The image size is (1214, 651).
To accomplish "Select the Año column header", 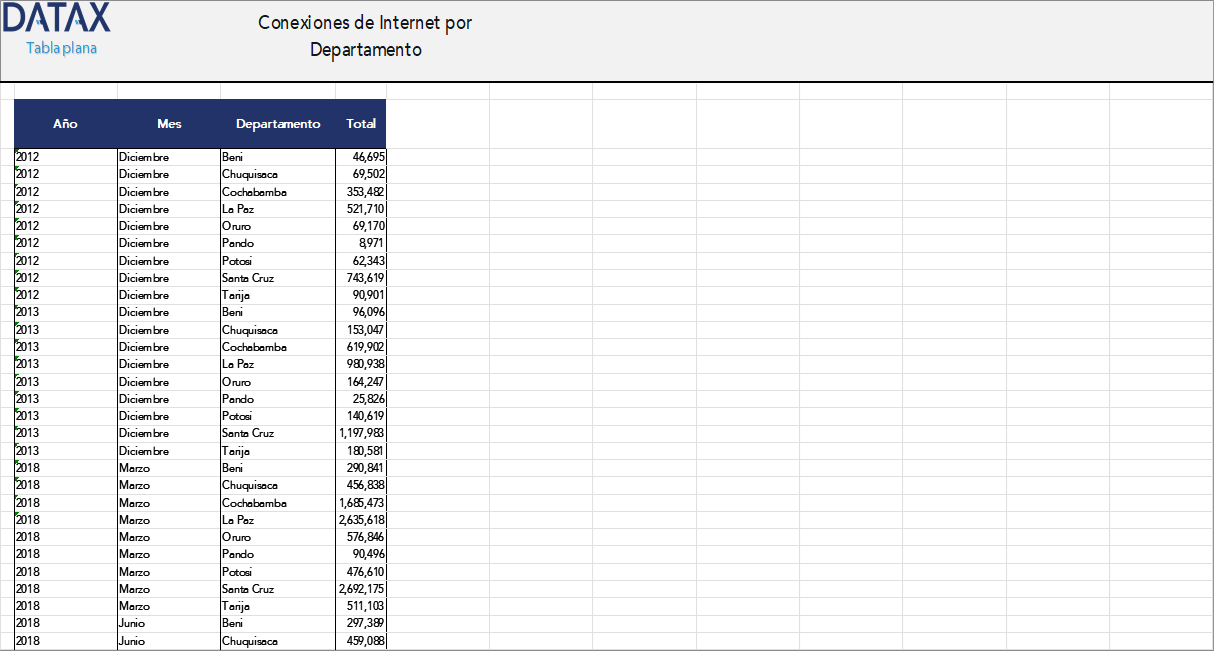I will point(64,124).
